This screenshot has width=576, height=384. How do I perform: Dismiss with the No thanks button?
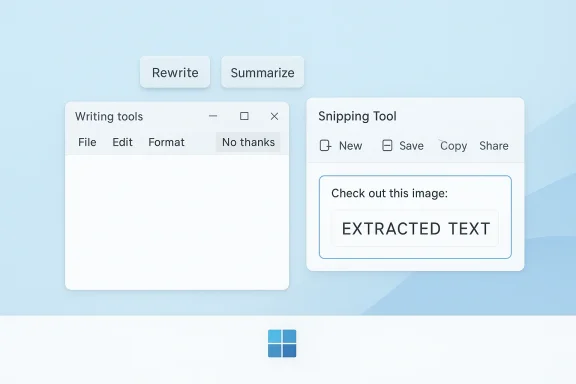[x=248, y=142]
